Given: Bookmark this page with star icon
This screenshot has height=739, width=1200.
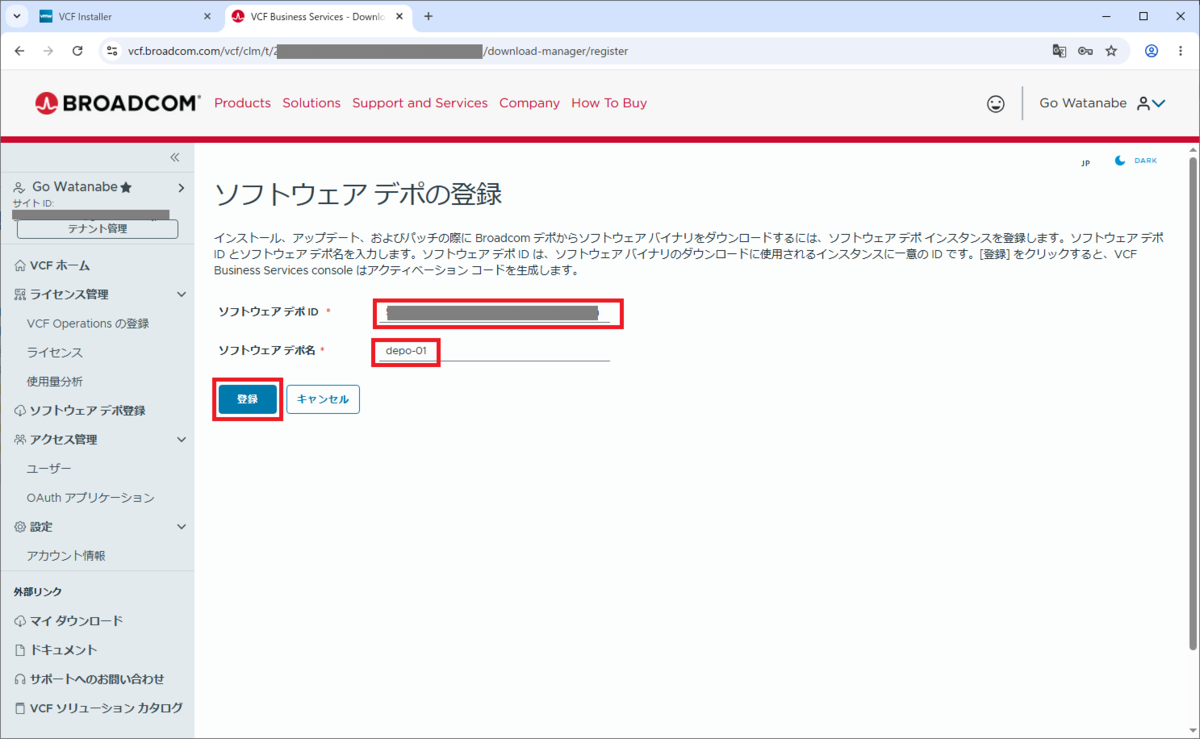Looking at the screenshot, I should coord(1111,51).
